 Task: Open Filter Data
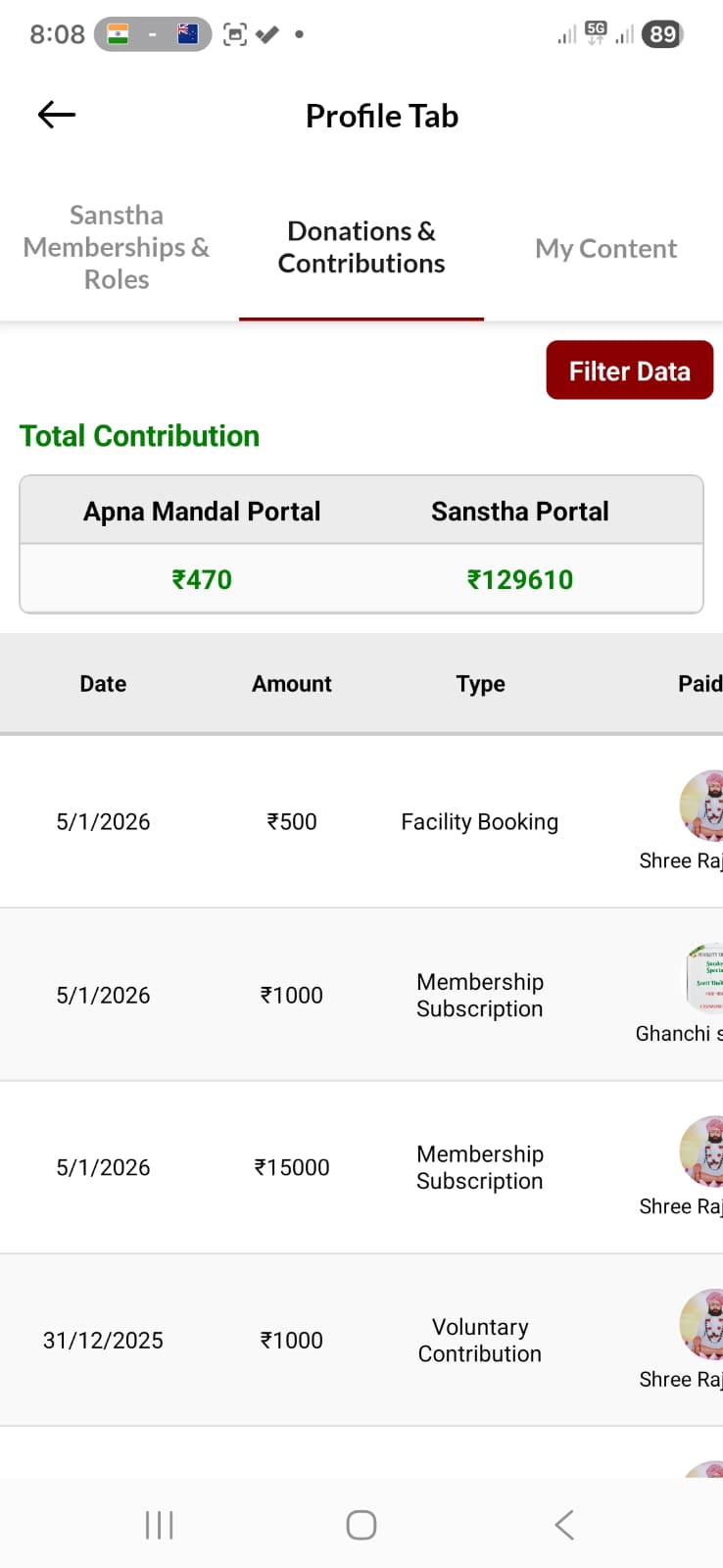click(x=629, y=370)
